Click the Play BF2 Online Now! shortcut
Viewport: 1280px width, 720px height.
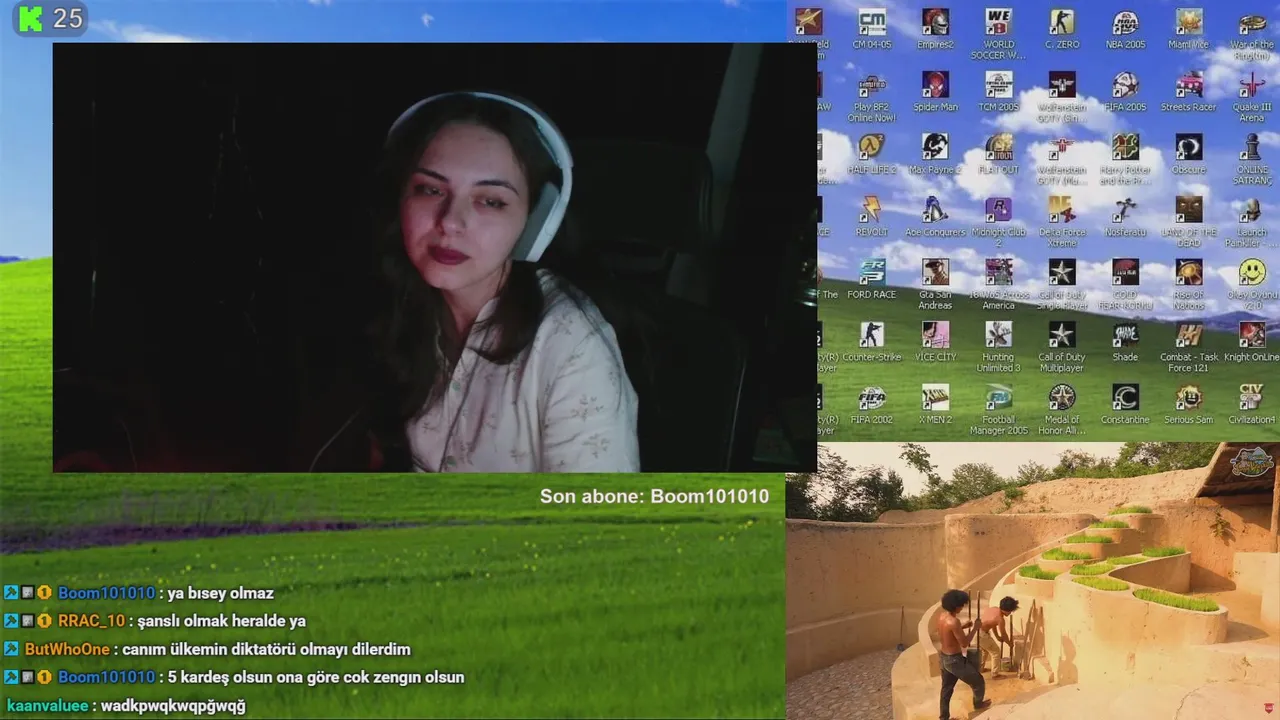point(872,97)
